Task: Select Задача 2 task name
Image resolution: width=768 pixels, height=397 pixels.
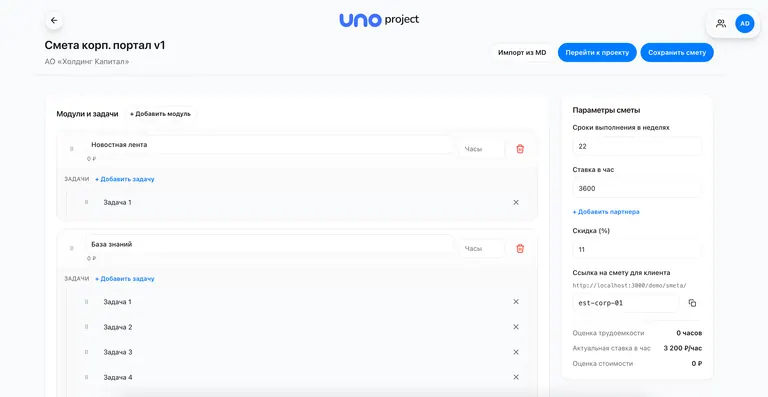Action: click(118, 327)
